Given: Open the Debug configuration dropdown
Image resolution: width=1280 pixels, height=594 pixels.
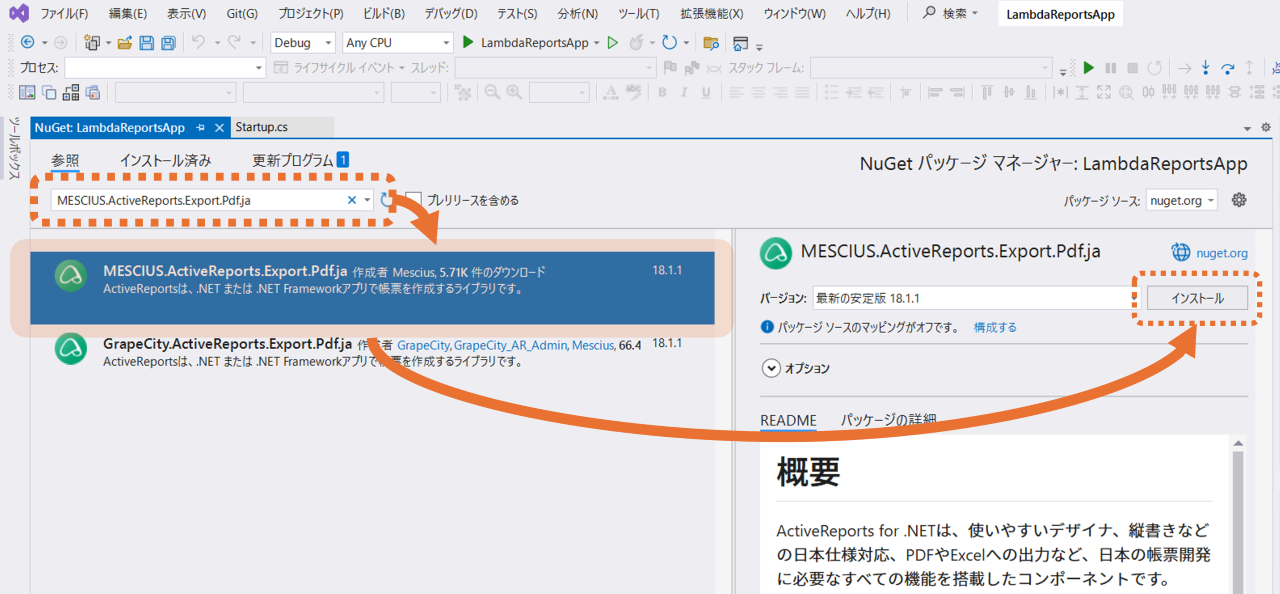Looking at the screenshot, I should tap(303, 43).
